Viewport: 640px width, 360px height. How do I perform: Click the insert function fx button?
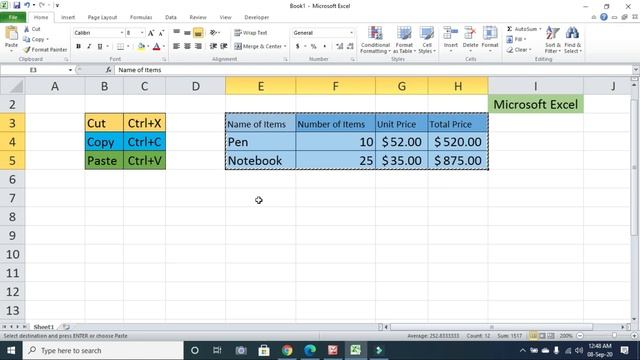tap(109, 70)
